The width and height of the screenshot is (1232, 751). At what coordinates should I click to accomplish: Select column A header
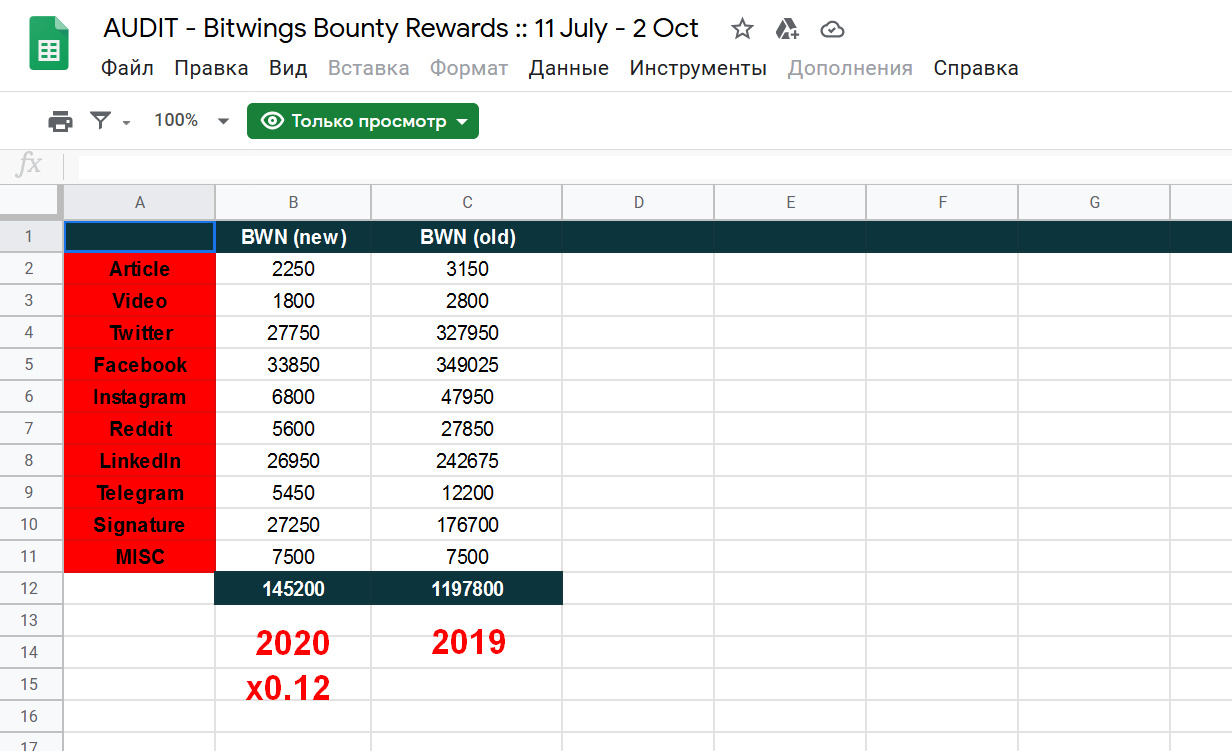(x=140, y=202)
